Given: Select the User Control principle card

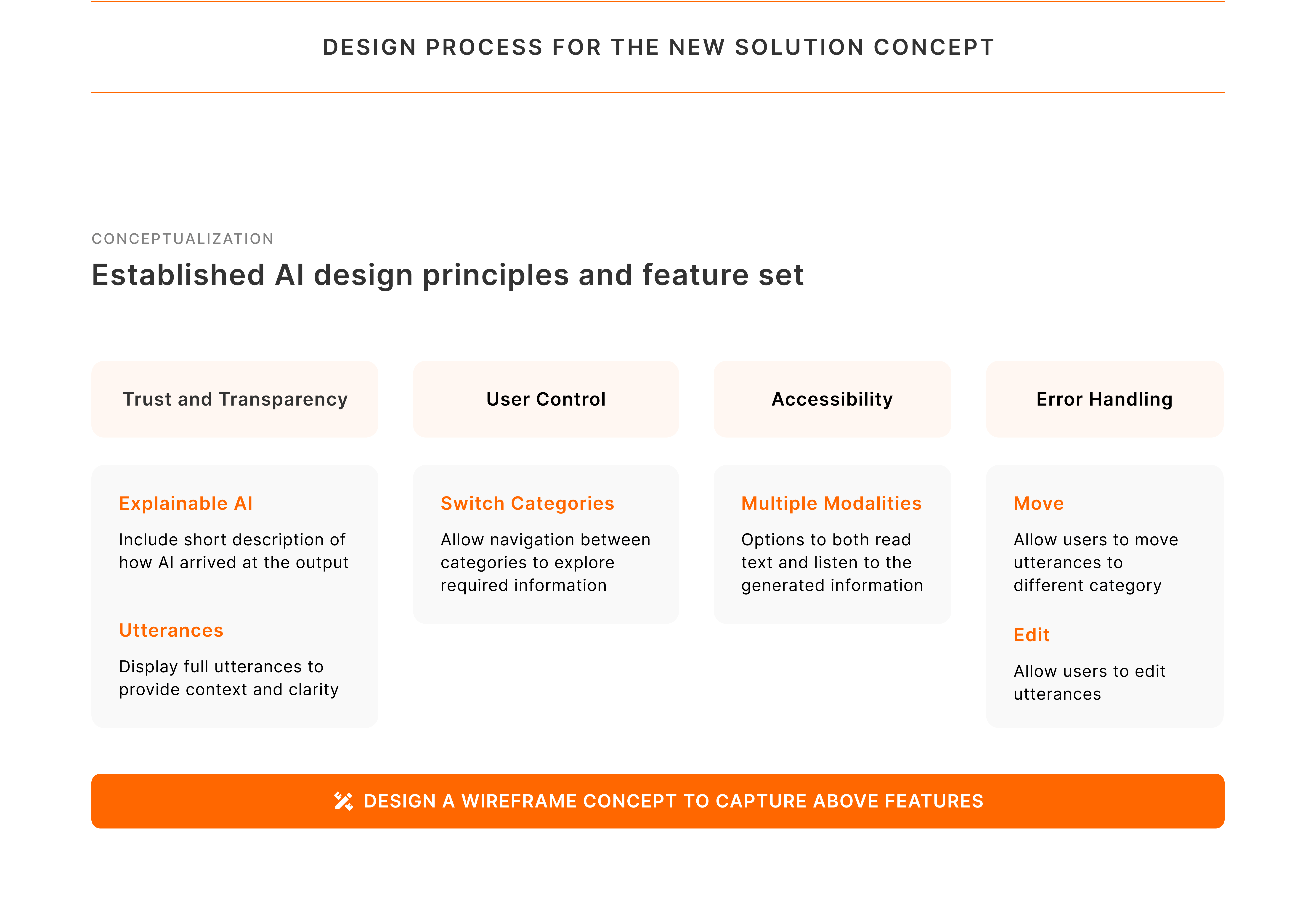Looking at the screenshot, I should (545, 399).
